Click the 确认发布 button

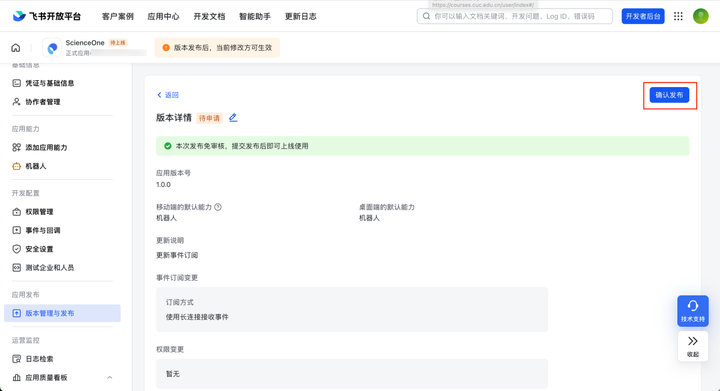(x=669, y=95)
